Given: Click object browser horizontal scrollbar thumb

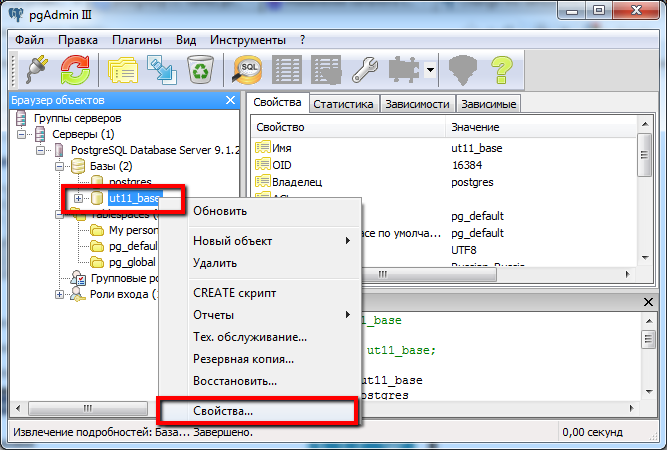Looking at the screenshot, I should (x=88, y=408).
